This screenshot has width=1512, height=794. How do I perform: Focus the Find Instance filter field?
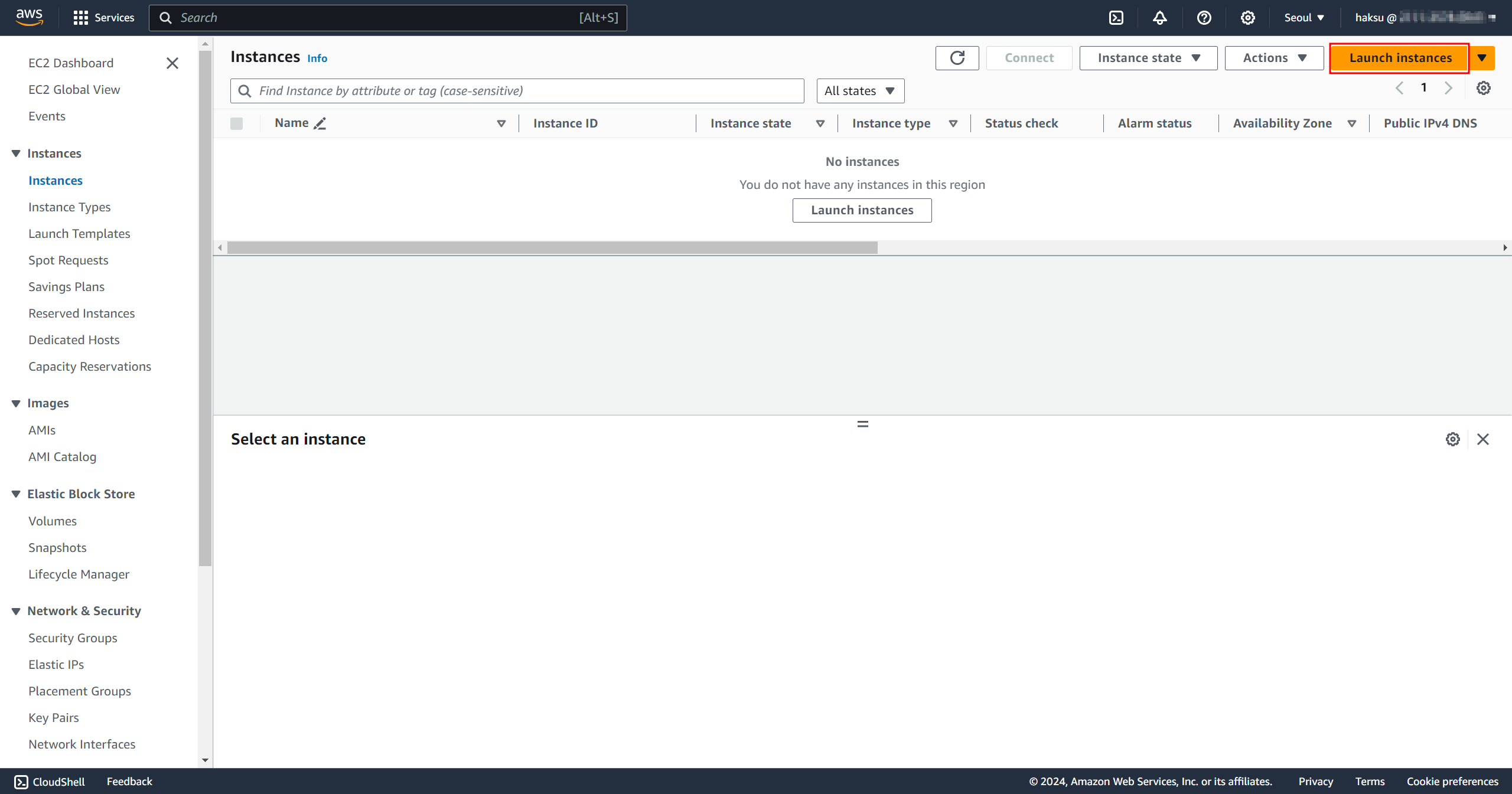(x=517, y=91)
